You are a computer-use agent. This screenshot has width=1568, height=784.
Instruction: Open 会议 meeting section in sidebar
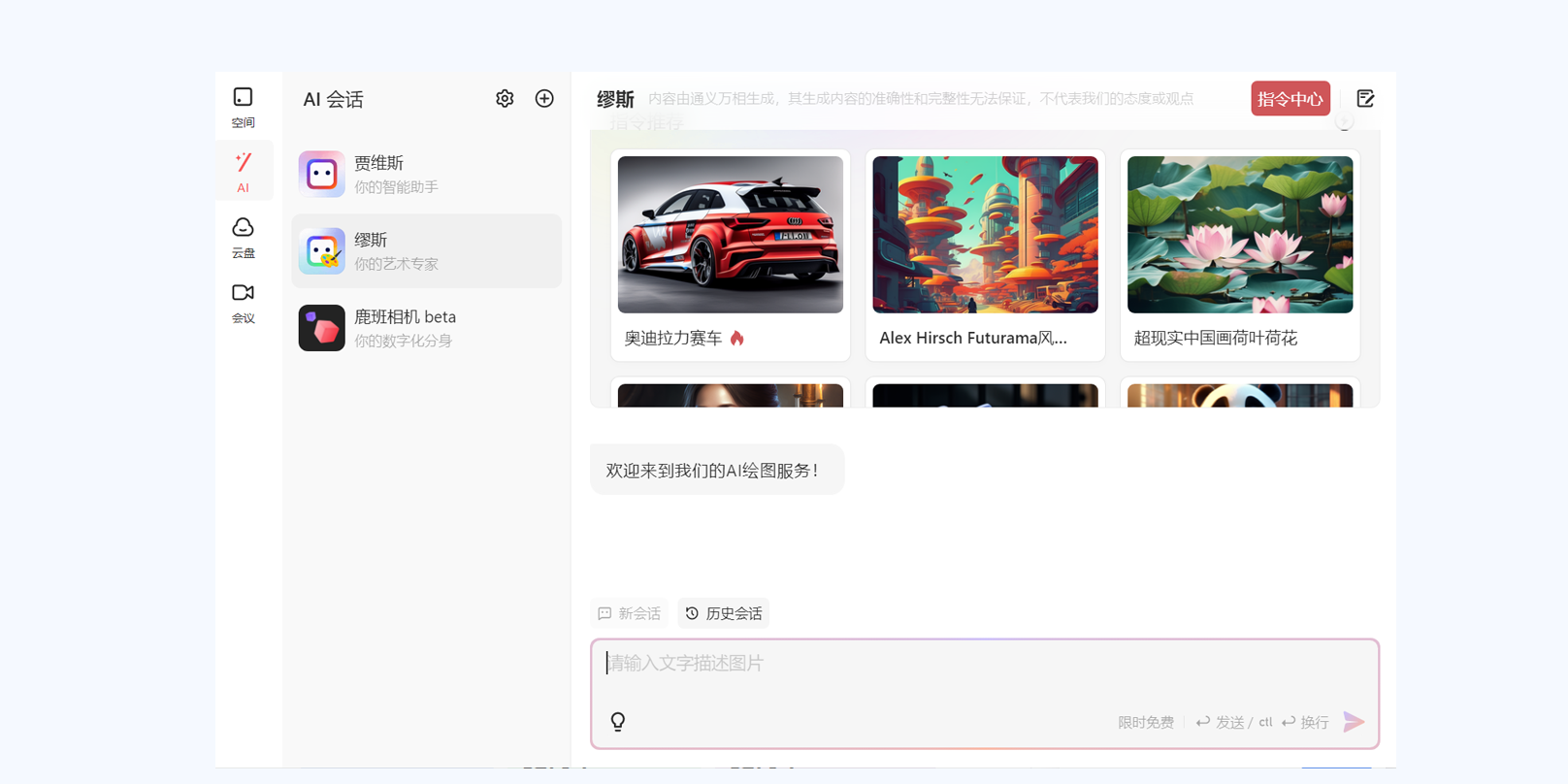tap(243, 302)
